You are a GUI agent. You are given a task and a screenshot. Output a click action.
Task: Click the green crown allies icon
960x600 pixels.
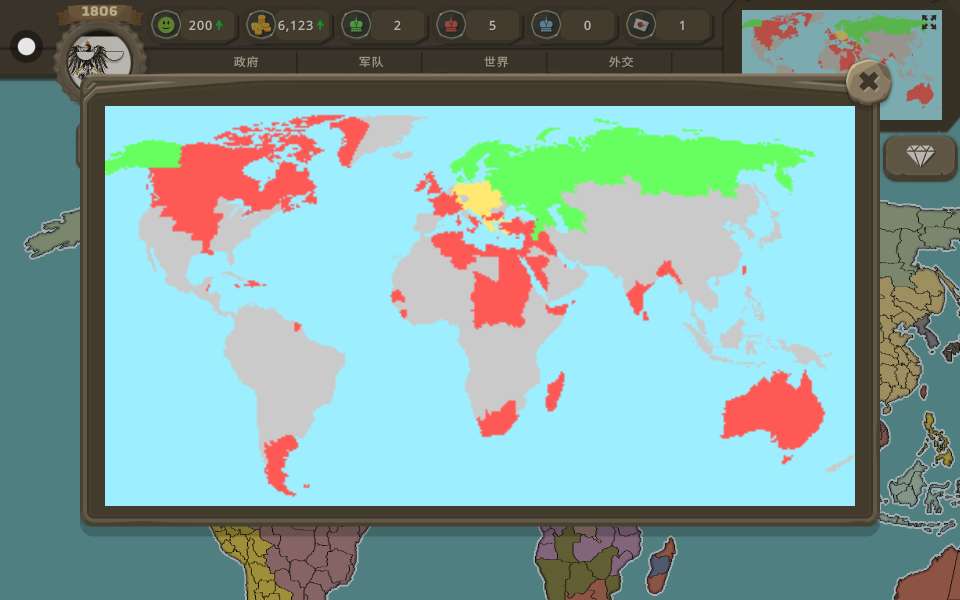click(356, 25)
